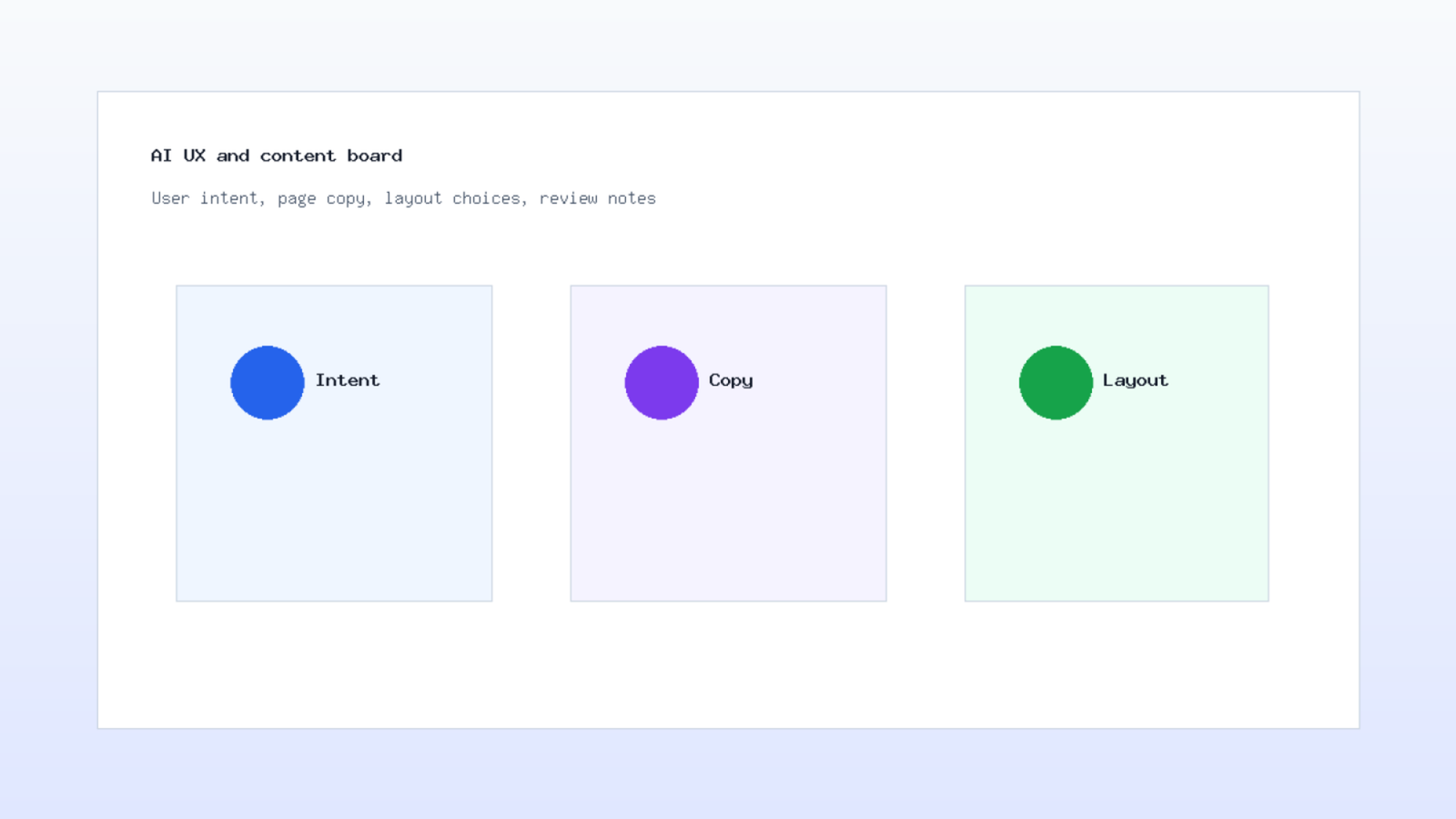Select the Intent label text

tap(348, 380)
